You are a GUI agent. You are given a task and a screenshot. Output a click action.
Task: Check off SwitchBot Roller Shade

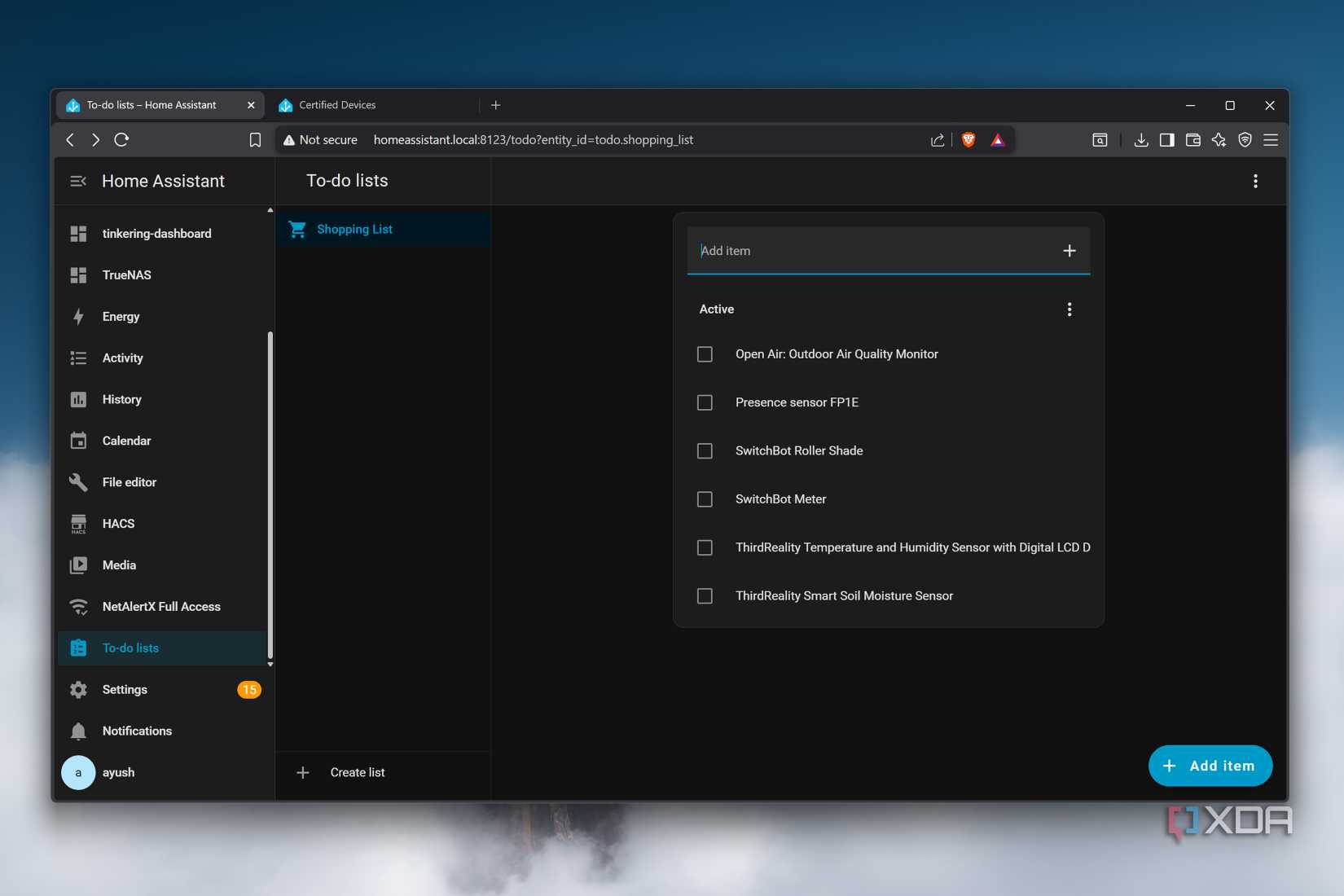pyautogui.click(x=705, y=451)
